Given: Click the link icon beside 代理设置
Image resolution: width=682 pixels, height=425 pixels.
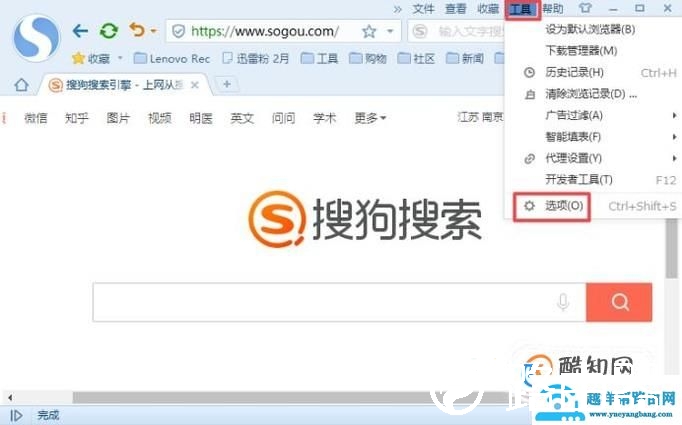Looking at the screenshot, I should (x=529, y=158).
